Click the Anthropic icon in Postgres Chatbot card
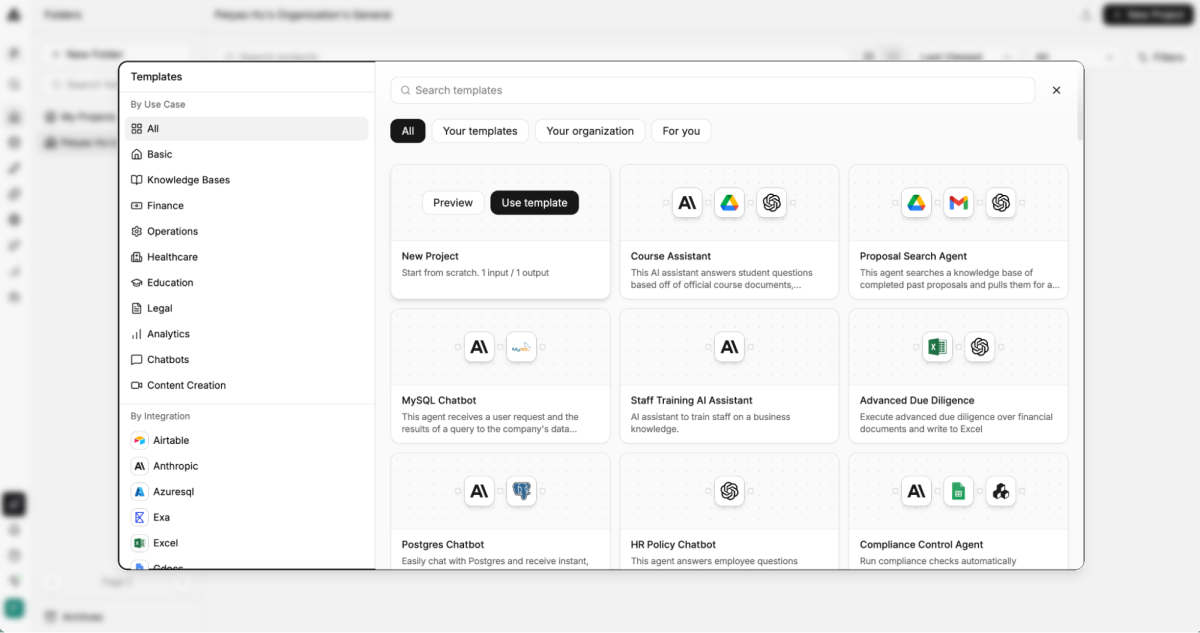This screenshot has width=1200, height=633. coord(479,491)
